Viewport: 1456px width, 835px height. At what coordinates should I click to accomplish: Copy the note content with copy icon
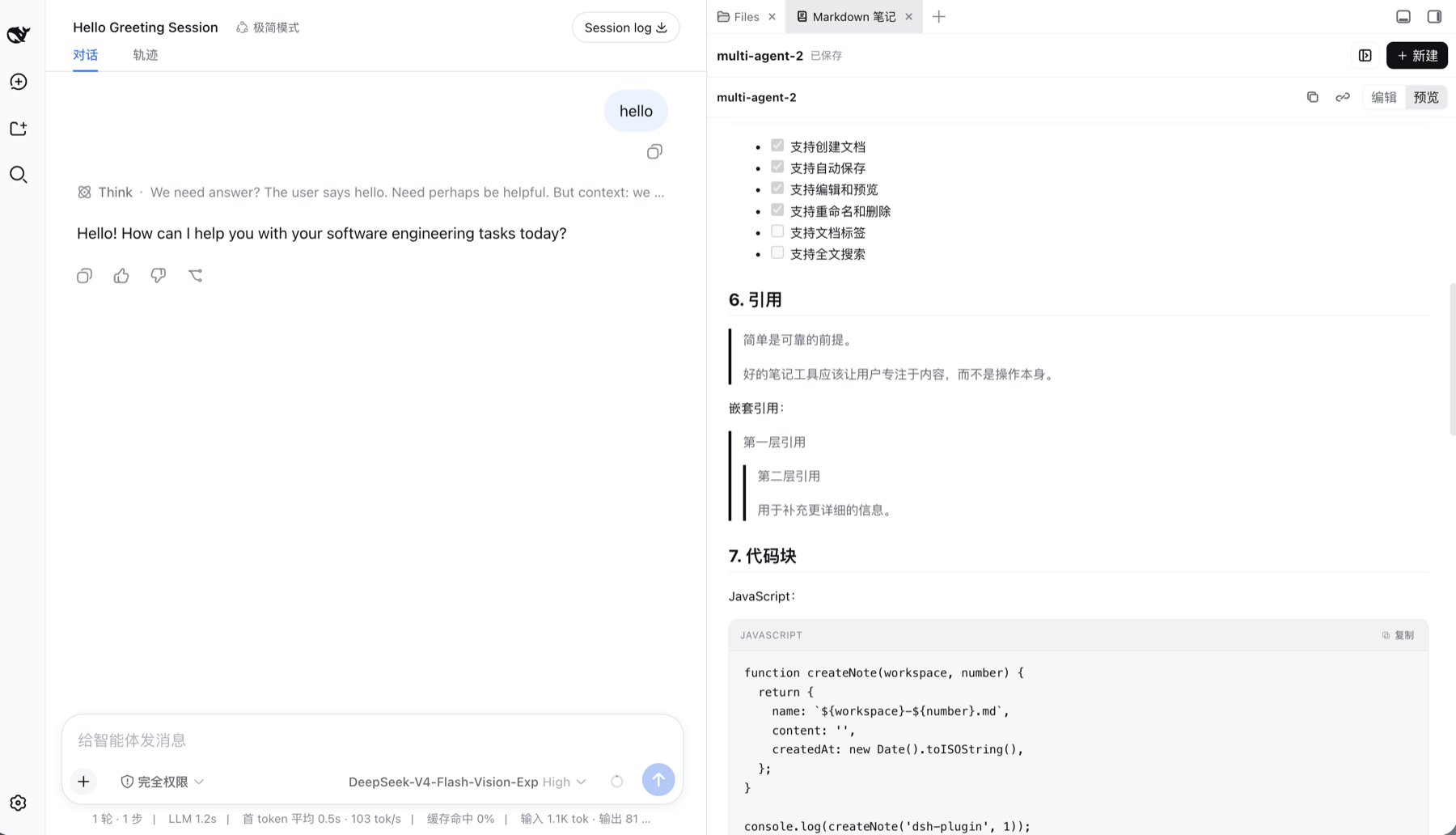pyautogui.click(x=1313, y=97)
